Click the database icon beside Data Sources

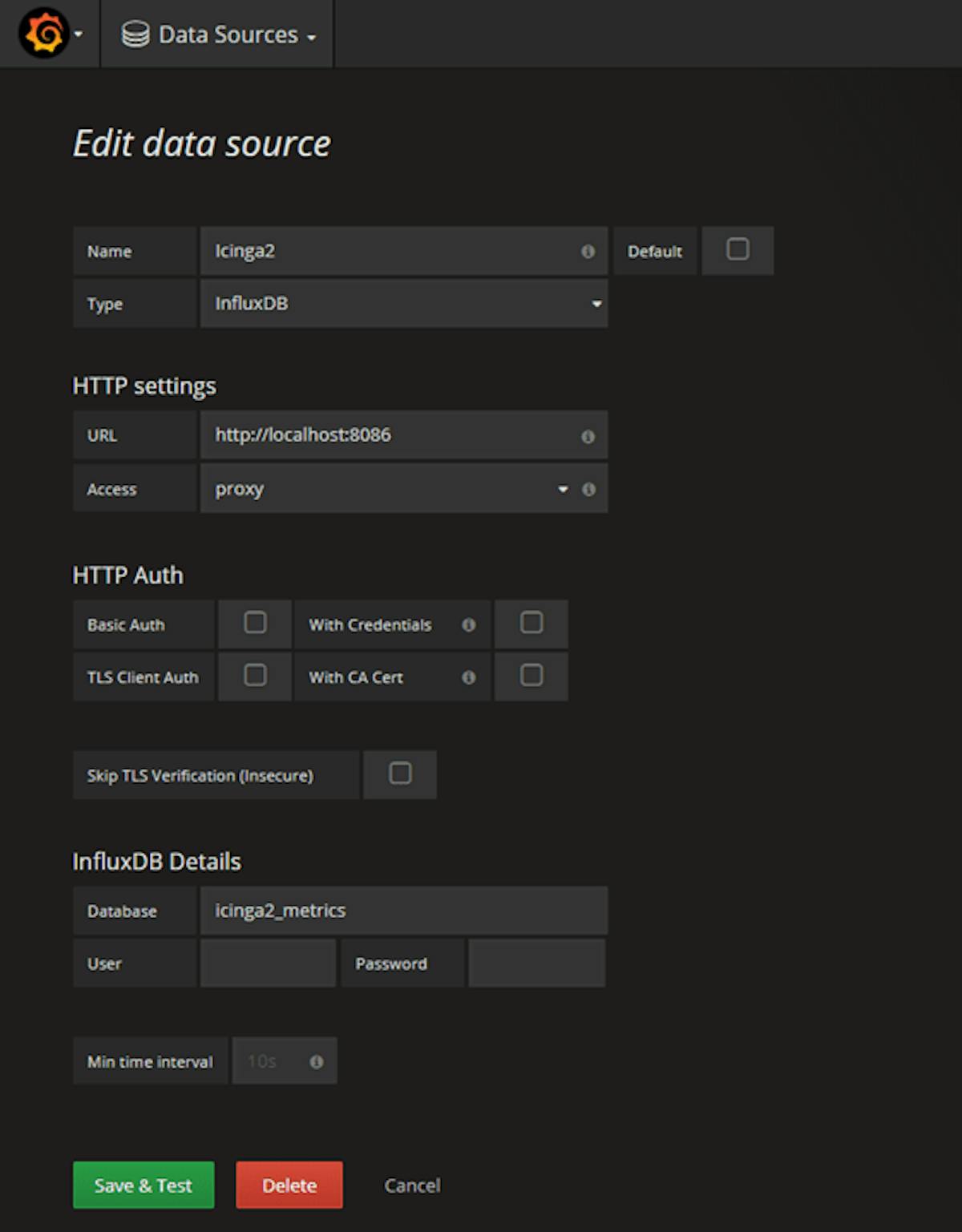point(135,34)
